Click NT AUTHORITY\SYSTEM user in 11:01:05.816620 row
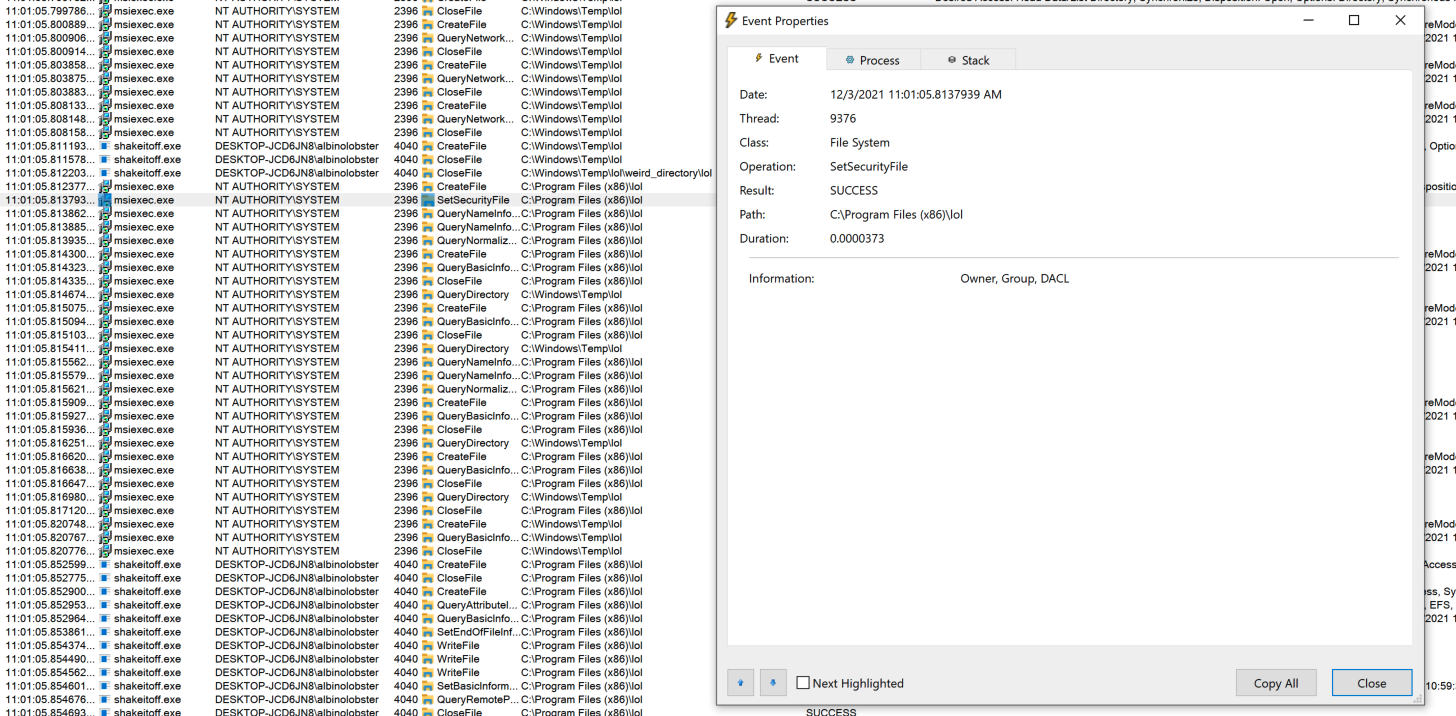 [x=277, y=457]
